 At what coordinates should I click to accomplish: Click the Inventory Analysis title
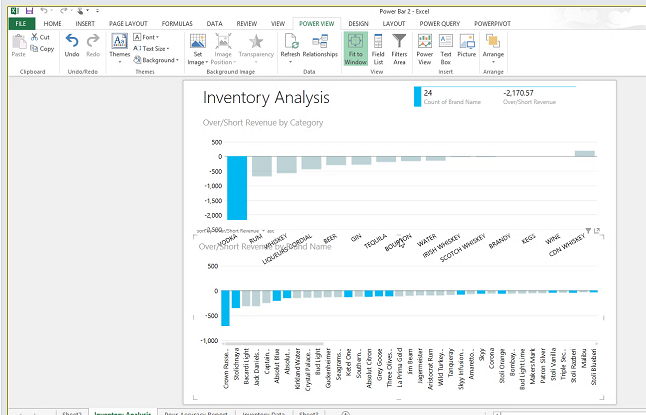[266, 98]
